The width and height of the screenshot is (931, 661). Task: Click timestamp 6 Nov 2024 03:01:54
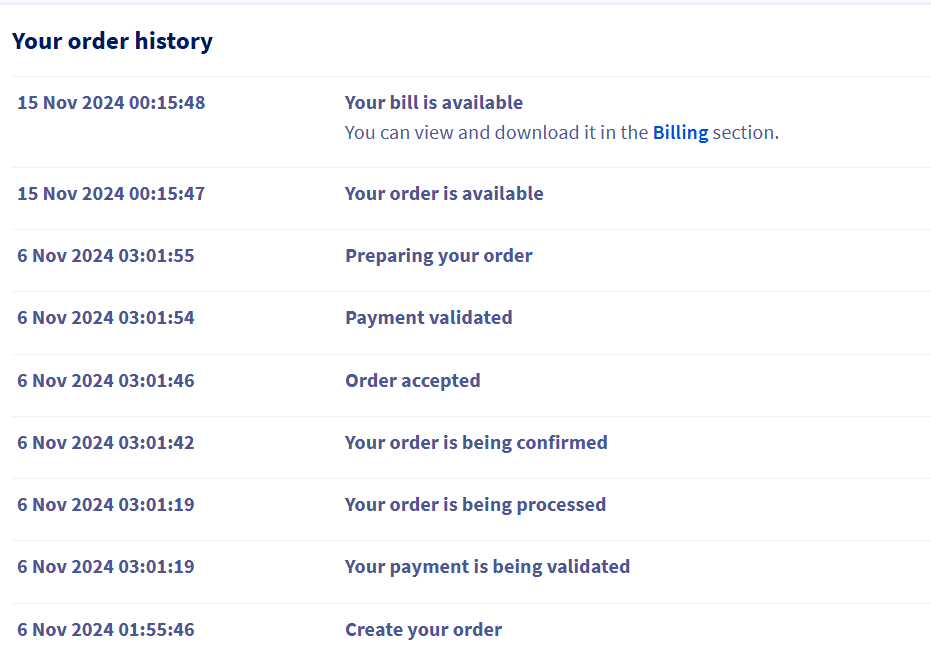(106, 318)
